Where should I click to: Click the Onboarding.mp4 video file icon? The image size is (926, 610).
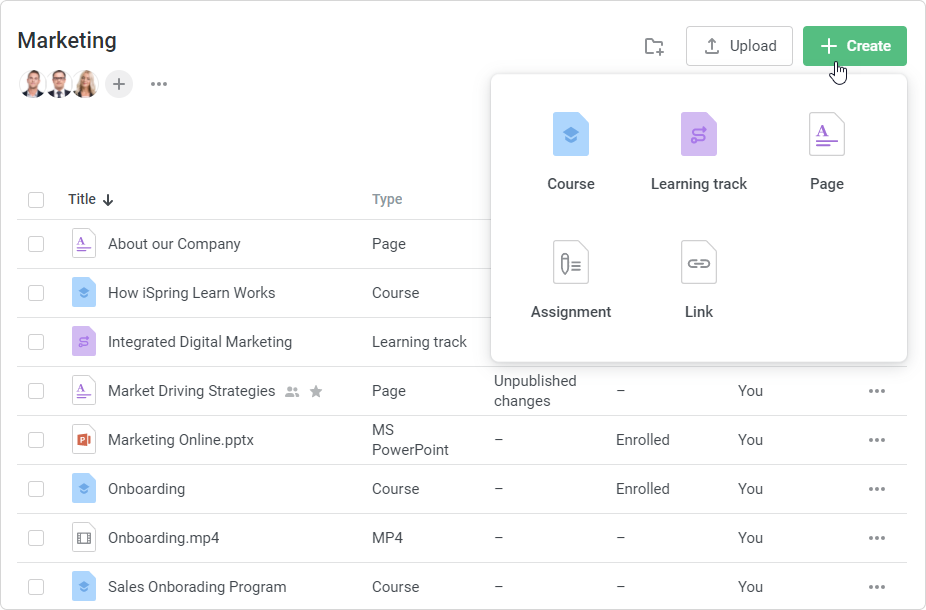click(x=84, y=538)
